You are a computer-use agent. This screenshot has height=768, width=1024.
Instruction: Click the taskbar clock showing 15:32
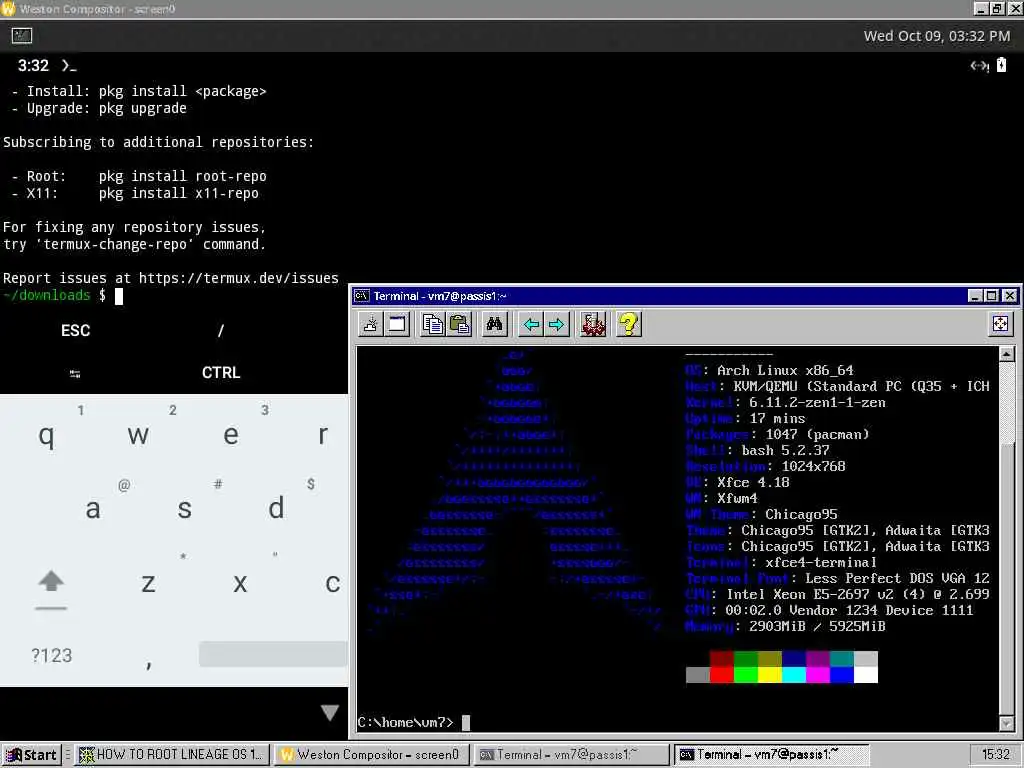point(995,755)
